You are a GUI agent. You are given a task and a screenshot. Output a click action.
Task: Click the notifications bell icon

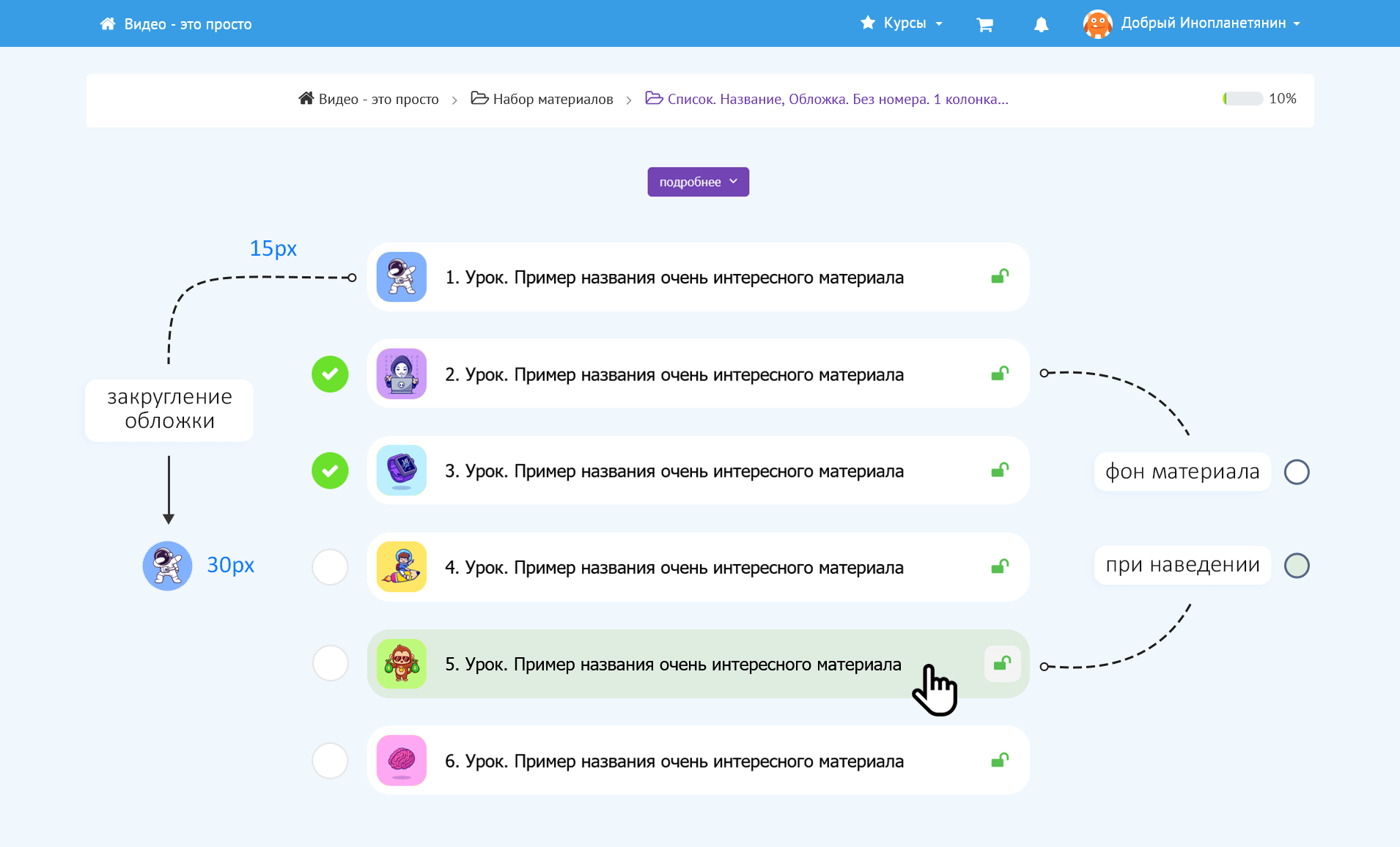1041,24
